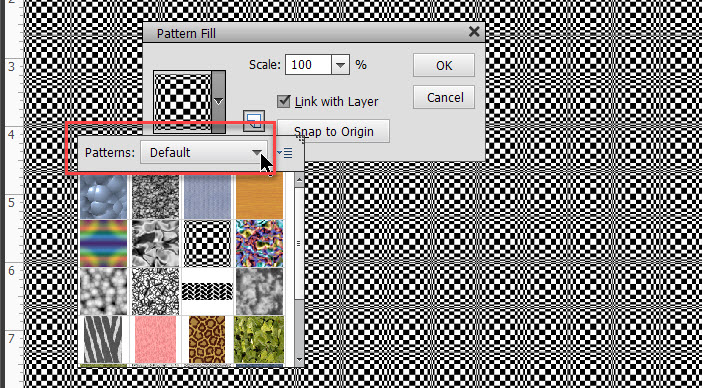Click the OK button
This screenshot has height=388, width=702.
pos(444,65)
